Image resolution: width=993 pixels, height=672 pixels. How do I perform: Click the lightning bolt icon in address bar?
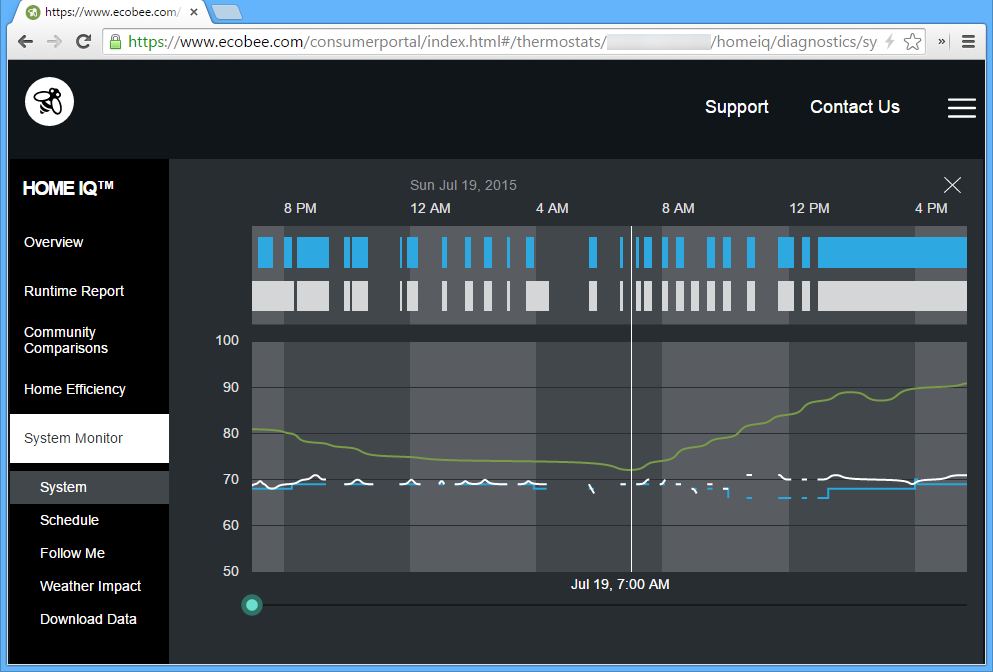click(x=889, y=42)
